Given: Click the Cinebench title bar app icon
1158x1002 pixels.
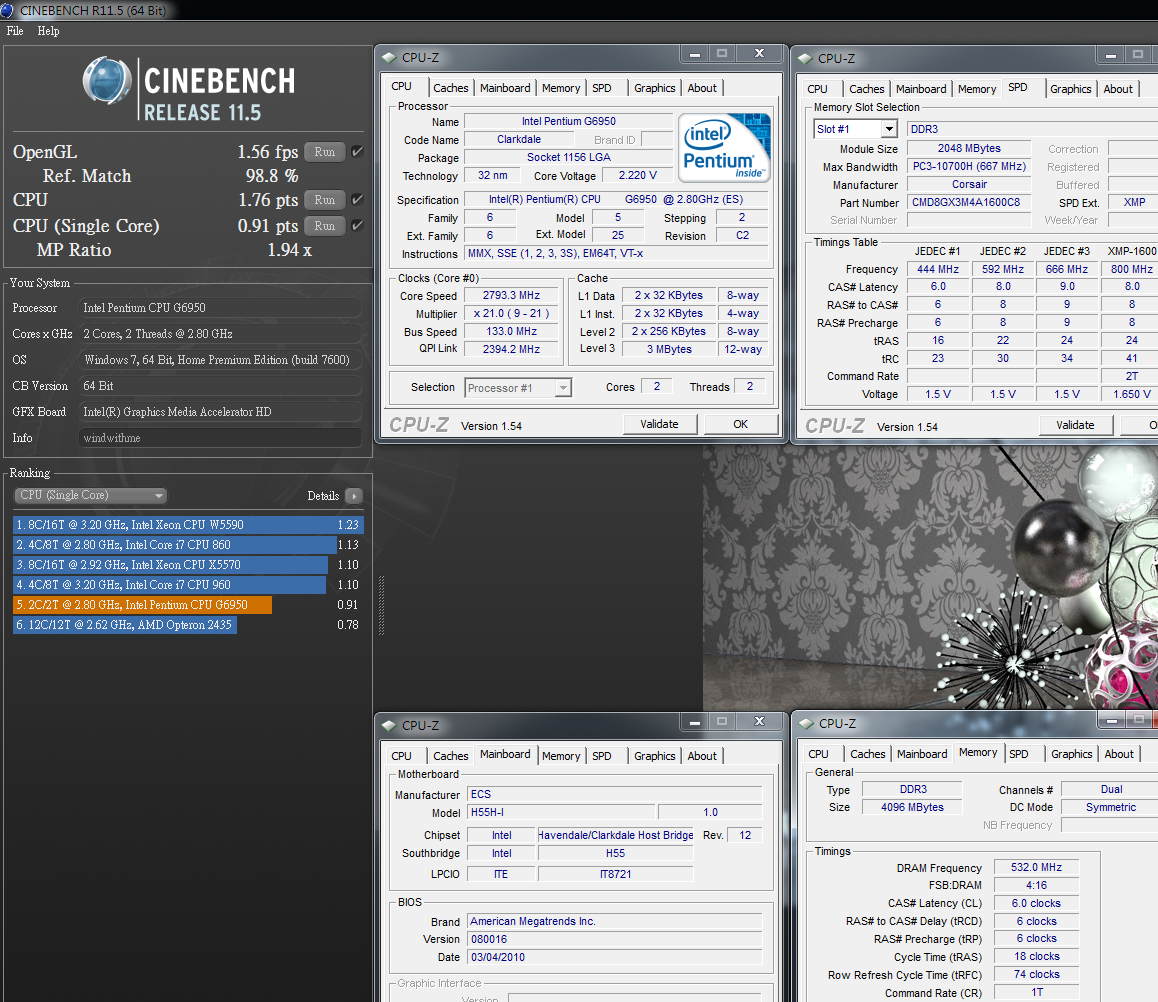Looking at the screenshot, I should [9, 11].
